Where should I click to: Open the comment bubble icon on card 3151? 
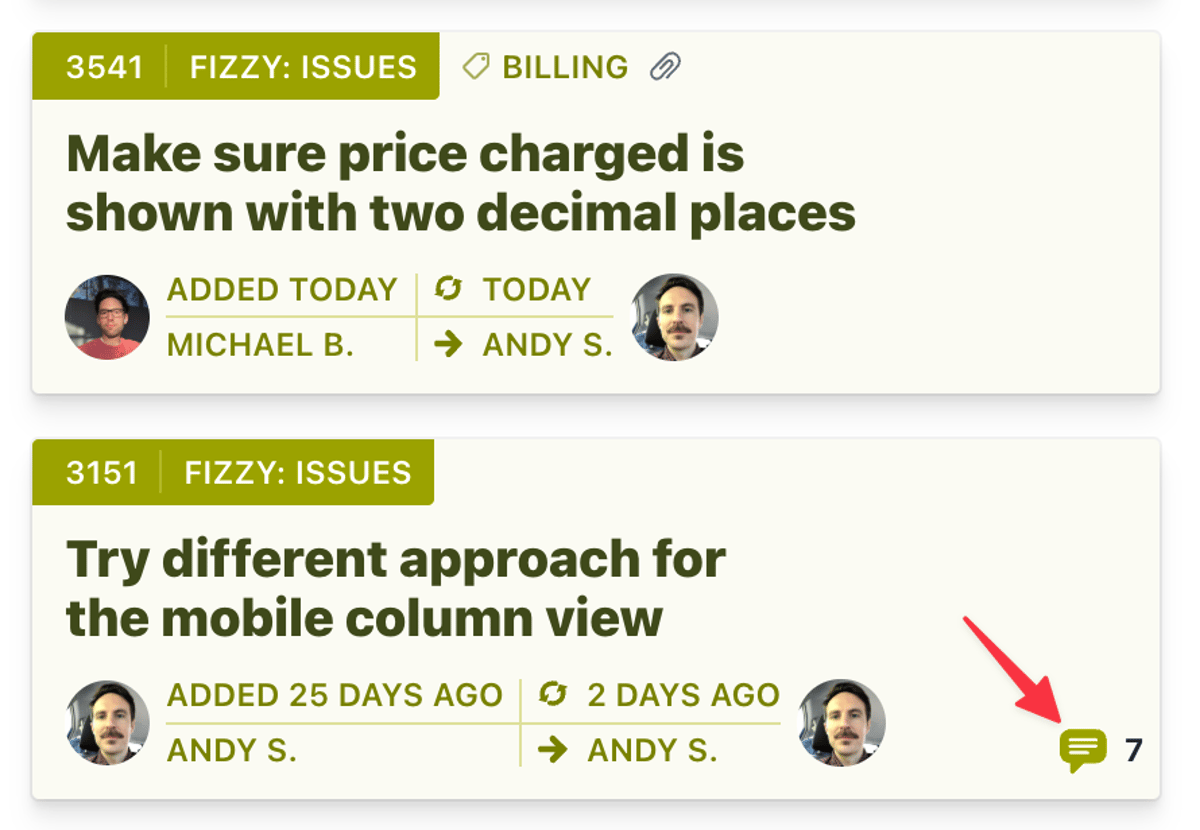1084,746
